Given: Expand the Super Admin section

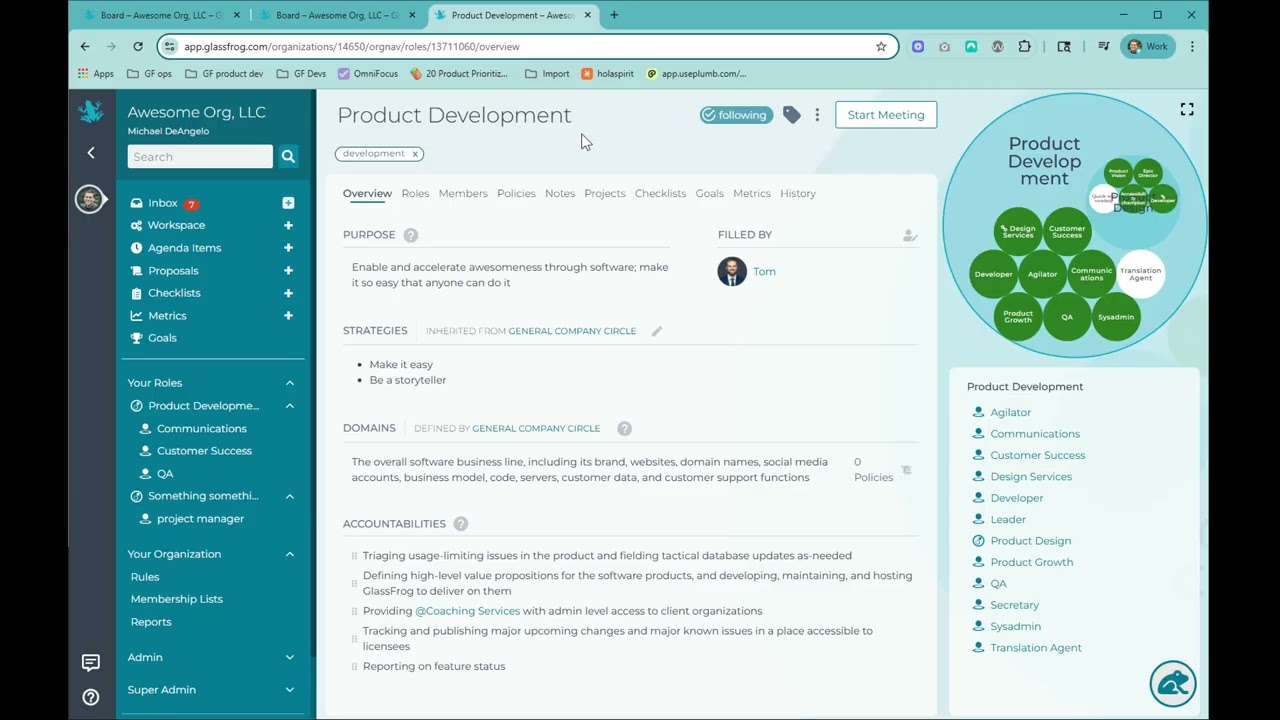Looking at the screenshot, I should click(x=290, y=690).
